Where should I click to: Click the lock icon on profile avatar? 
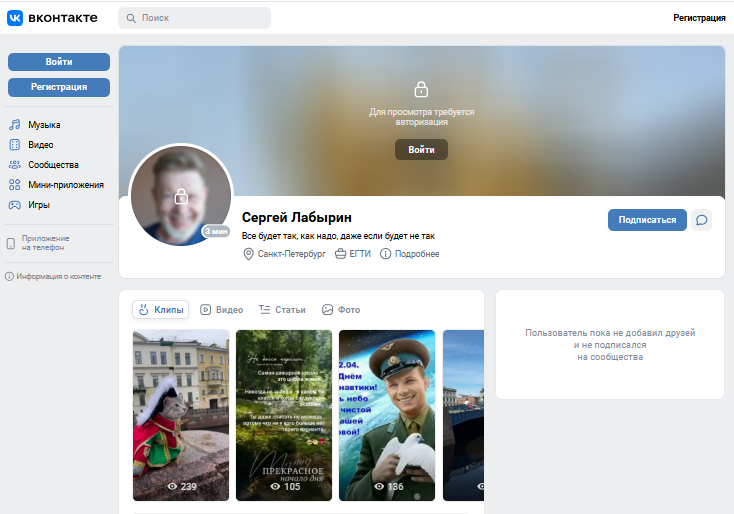181,196
